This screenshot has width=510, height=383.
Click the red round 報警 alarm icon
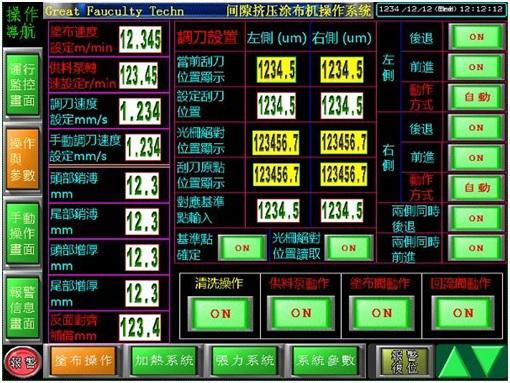coord(23,362)
